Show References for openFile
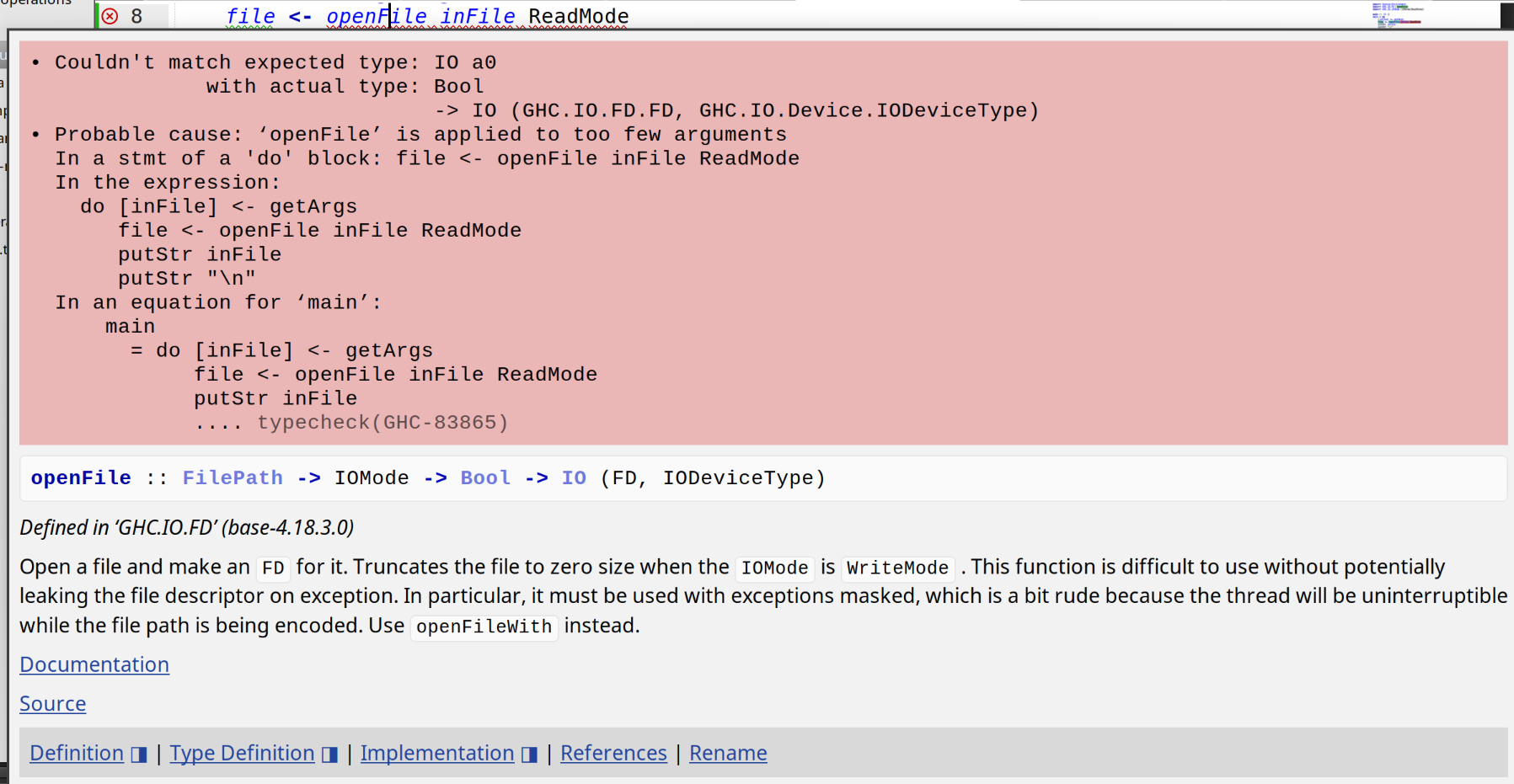The image size is (1514, 784). [x=613, y=753]
